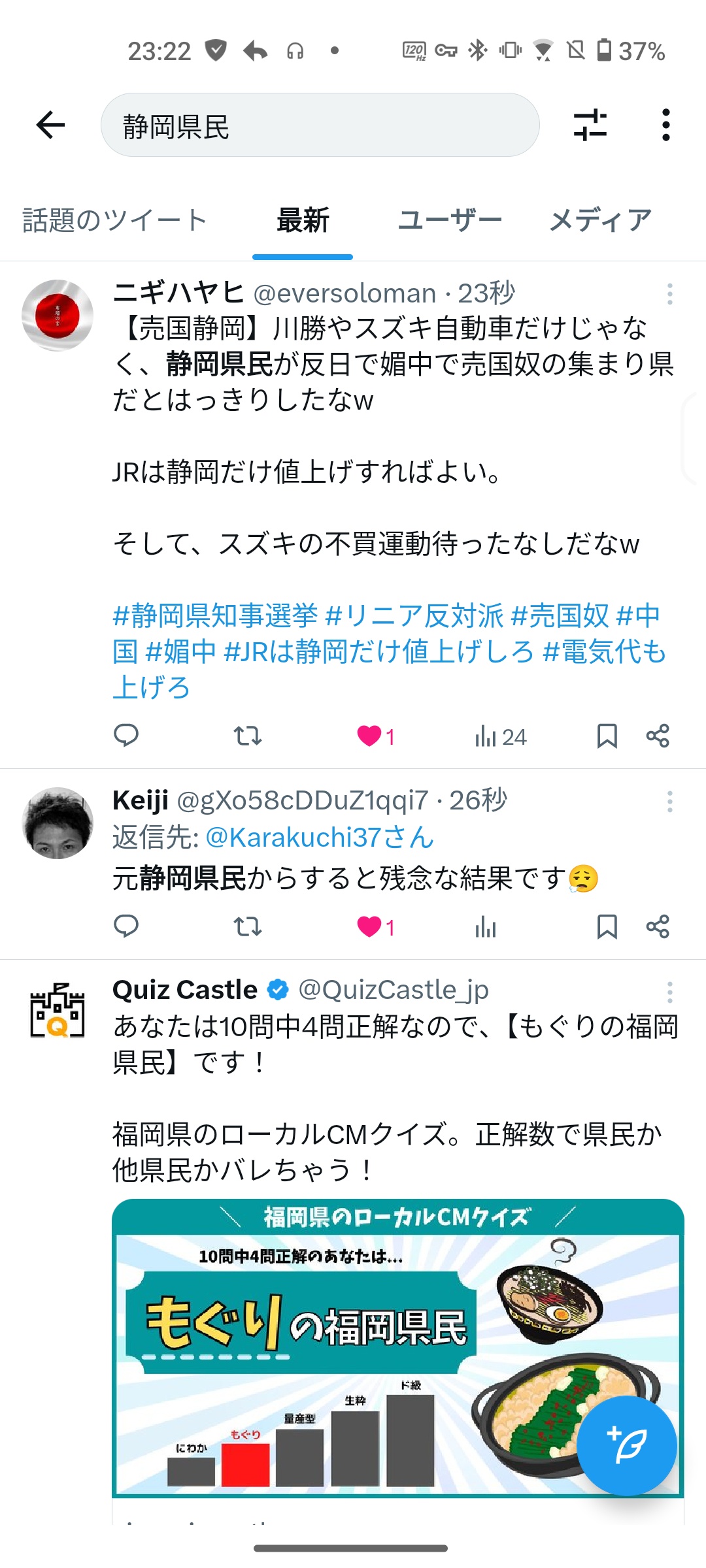Reply to ニギハヤヒ's tweet
706x1568 pixels.
point(126,736)
